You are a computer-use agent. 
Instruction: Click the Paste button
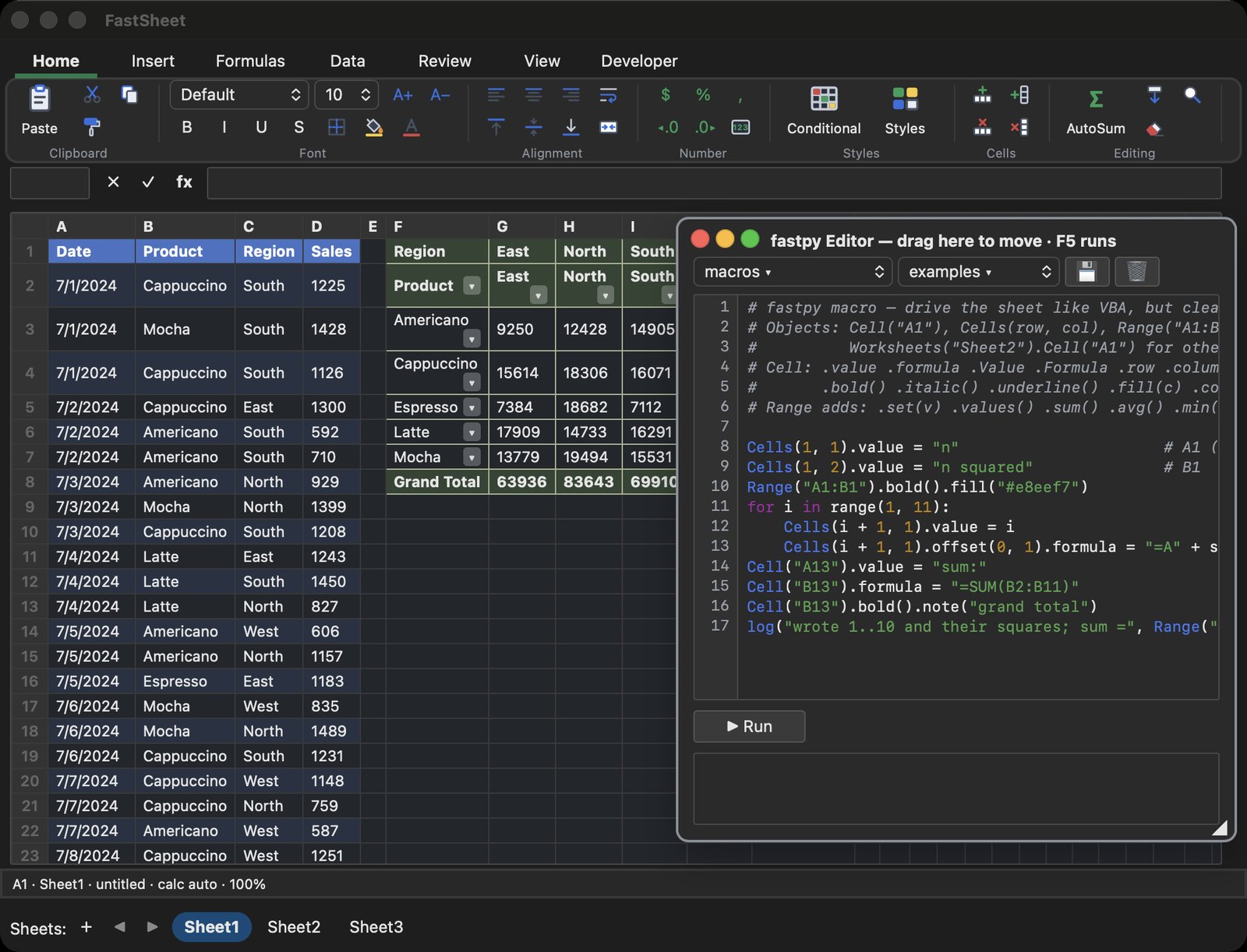point(40,110)
